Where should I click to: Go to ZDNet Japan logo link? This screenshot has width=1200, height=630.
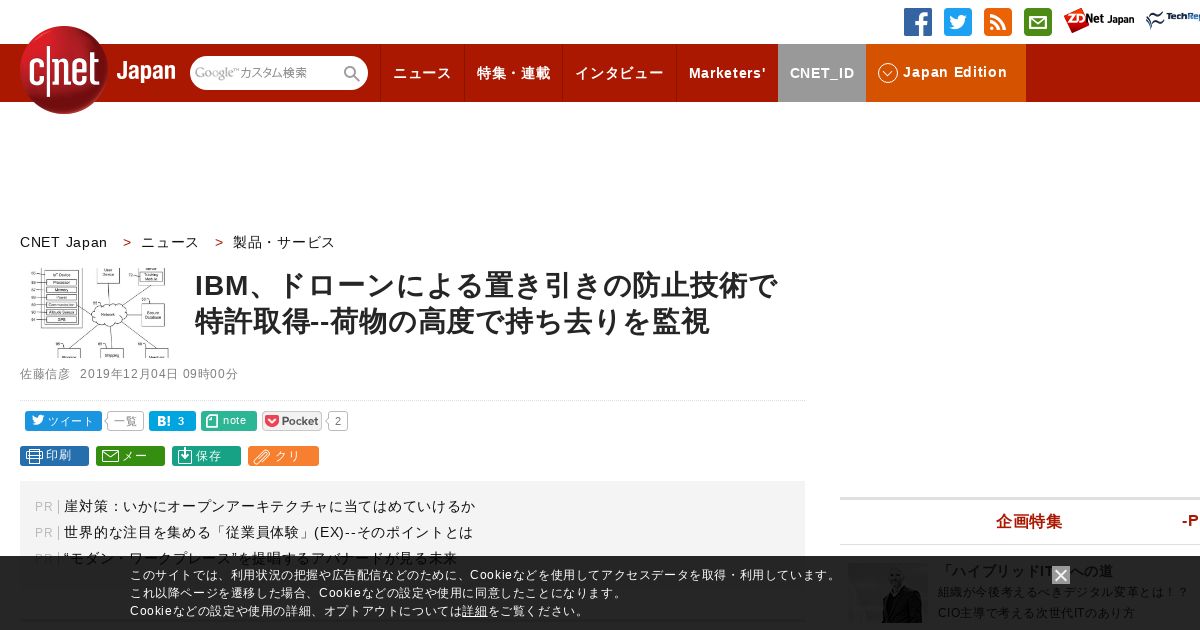click(1099, 20)
